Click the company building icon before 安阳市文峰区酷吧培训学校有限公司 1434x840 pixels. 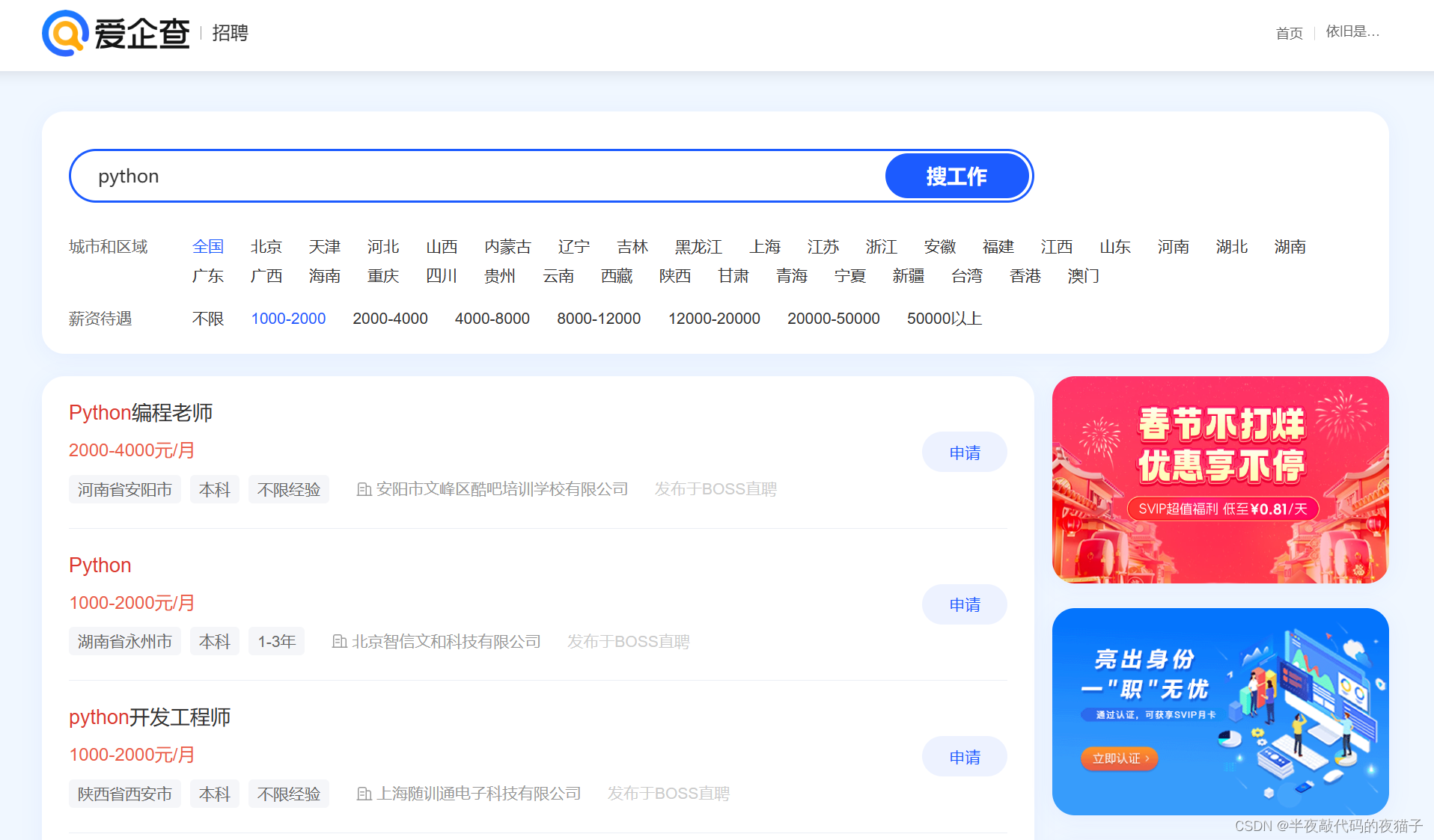point(364,489)
